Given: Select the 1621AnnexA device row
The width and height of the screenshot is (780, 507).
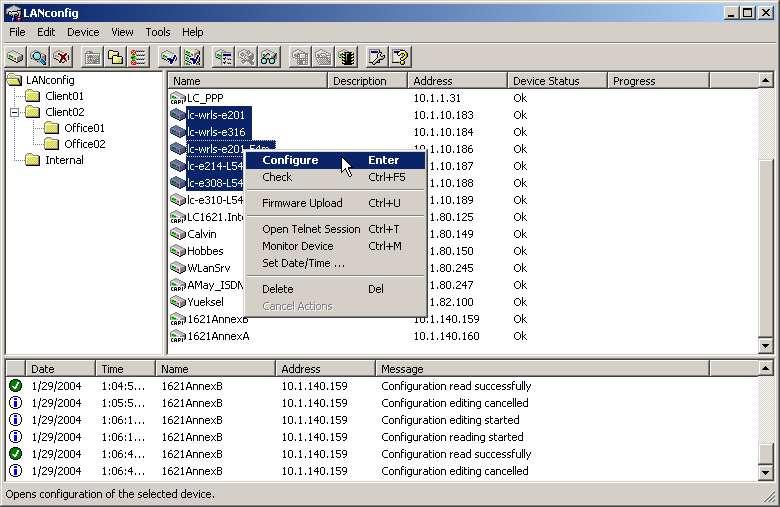Looking at the screenshot, I should point(218,336).
